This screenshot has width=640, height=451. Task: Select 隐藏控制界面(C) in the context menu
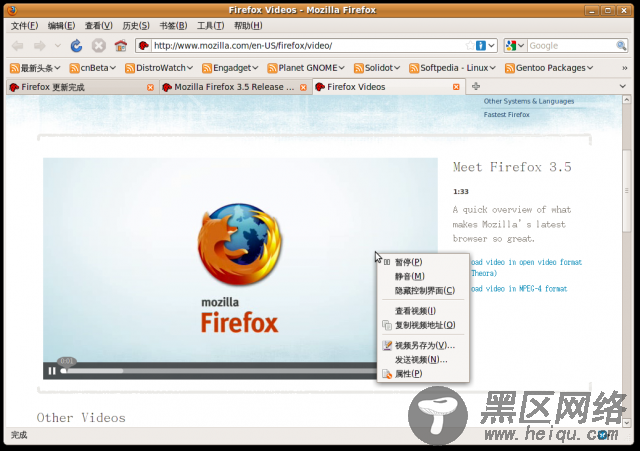click(423, 291)
